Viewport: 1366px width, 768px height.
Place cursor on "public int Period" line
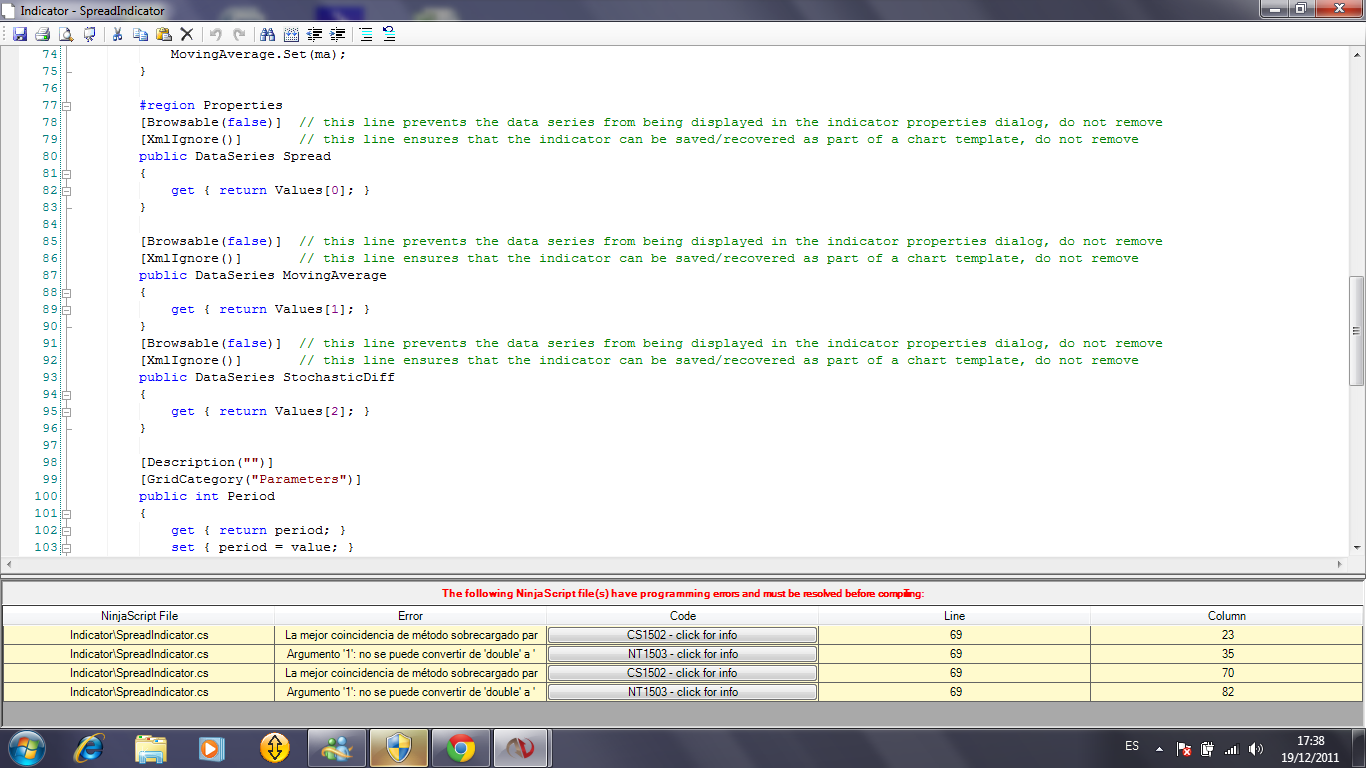click(x=207, y=496)
